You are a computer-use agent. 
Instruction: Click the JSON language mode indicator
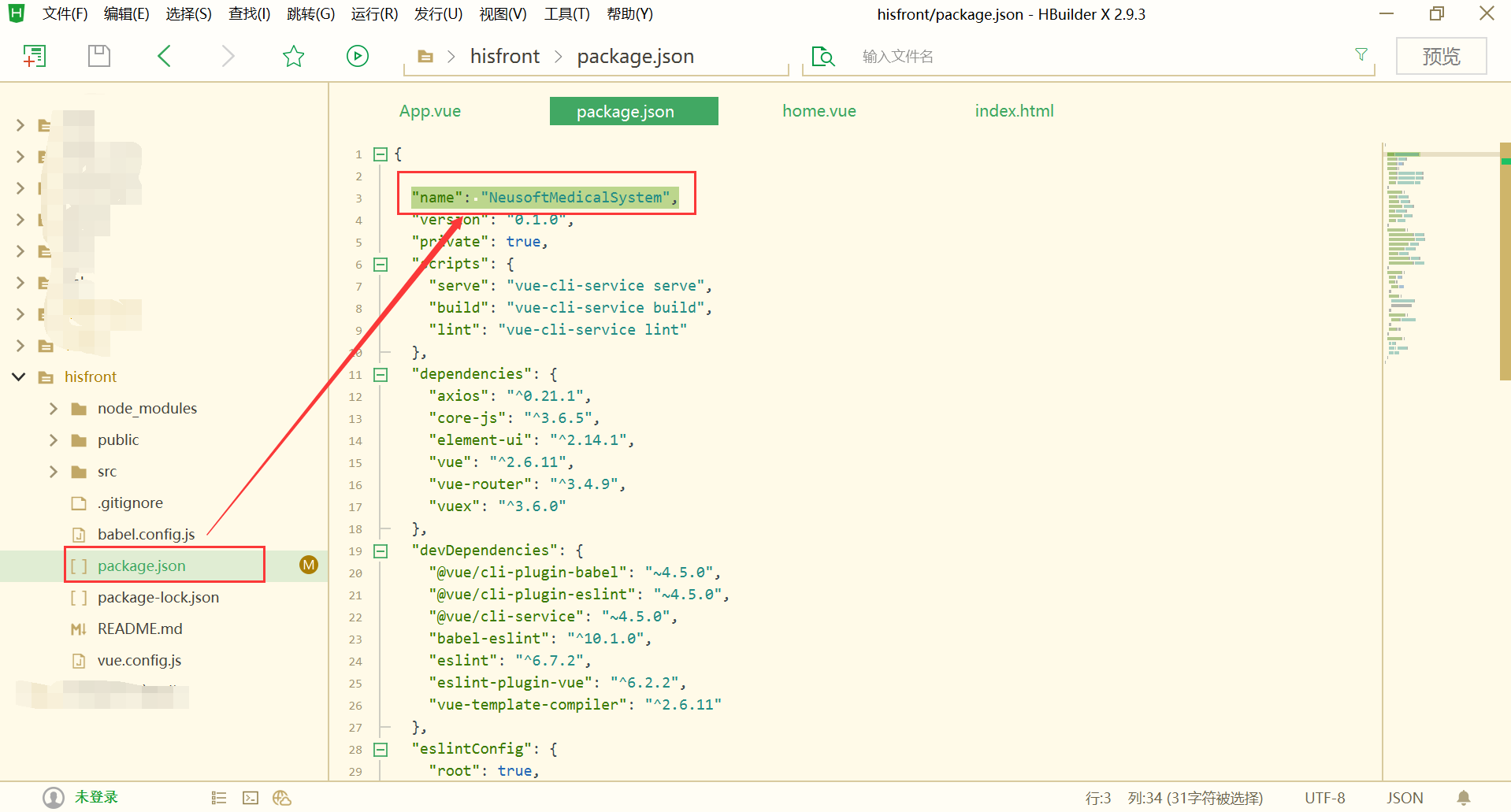click(x=1405, y=798)
